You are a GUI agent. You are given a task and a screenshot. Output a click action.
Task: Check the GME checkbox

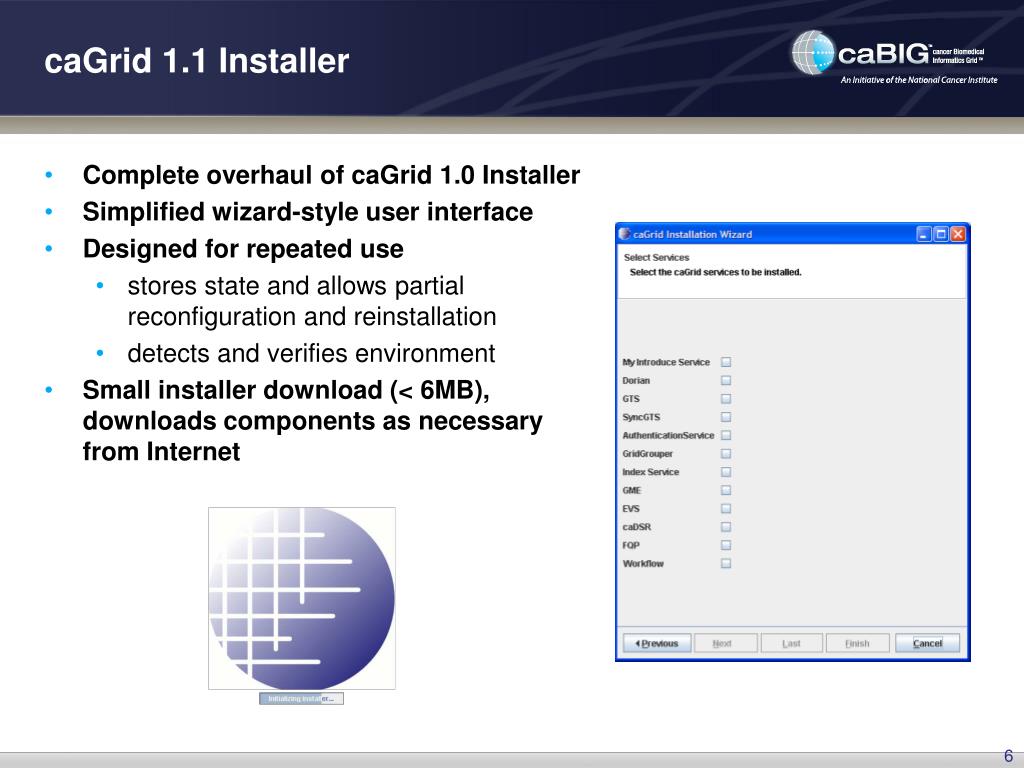pyautogui.click(x=726, y=490)
